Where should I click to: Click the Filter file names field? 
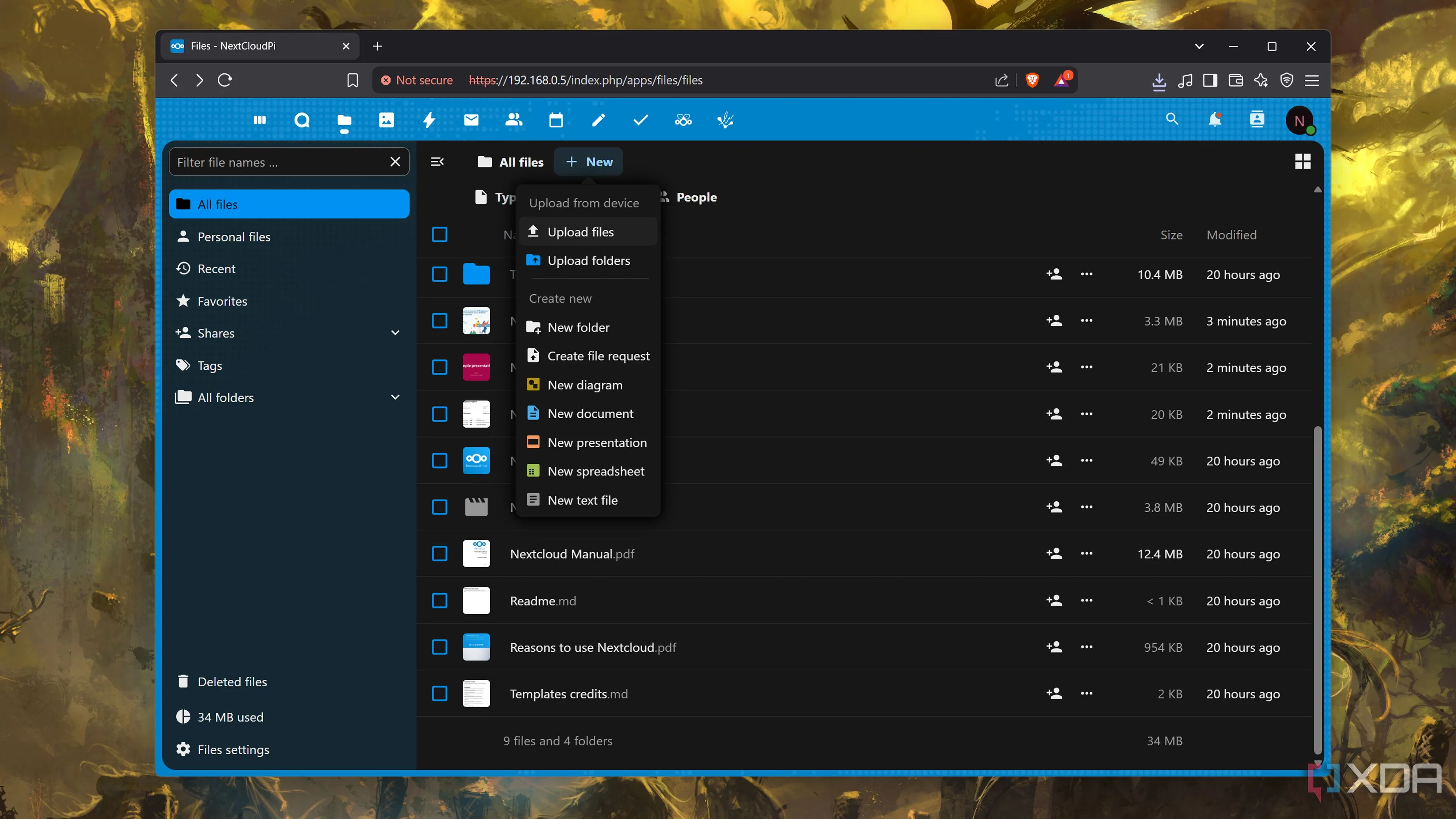(x=277, y=162)
